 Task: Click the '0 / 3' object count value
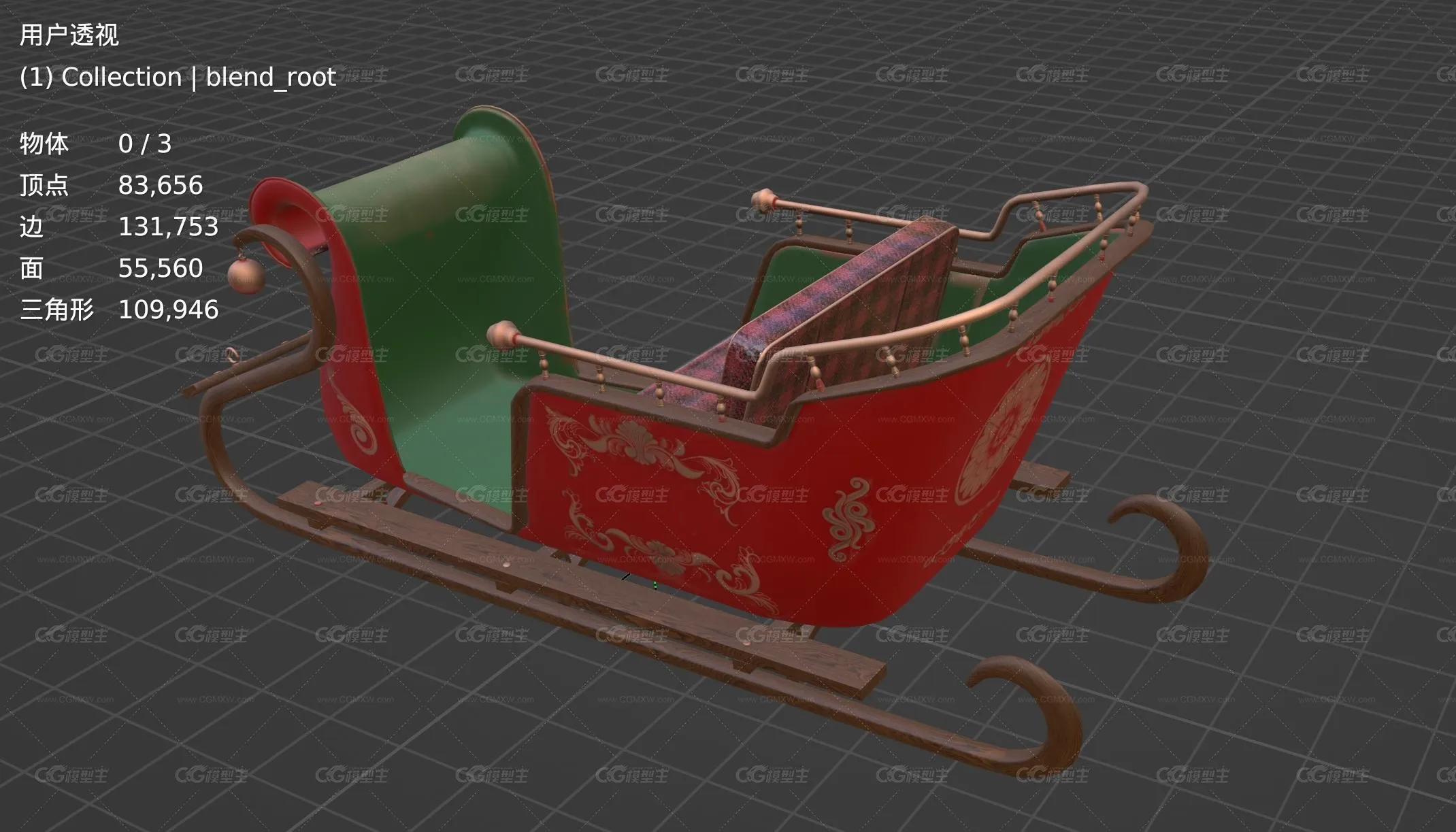(145, 144)
